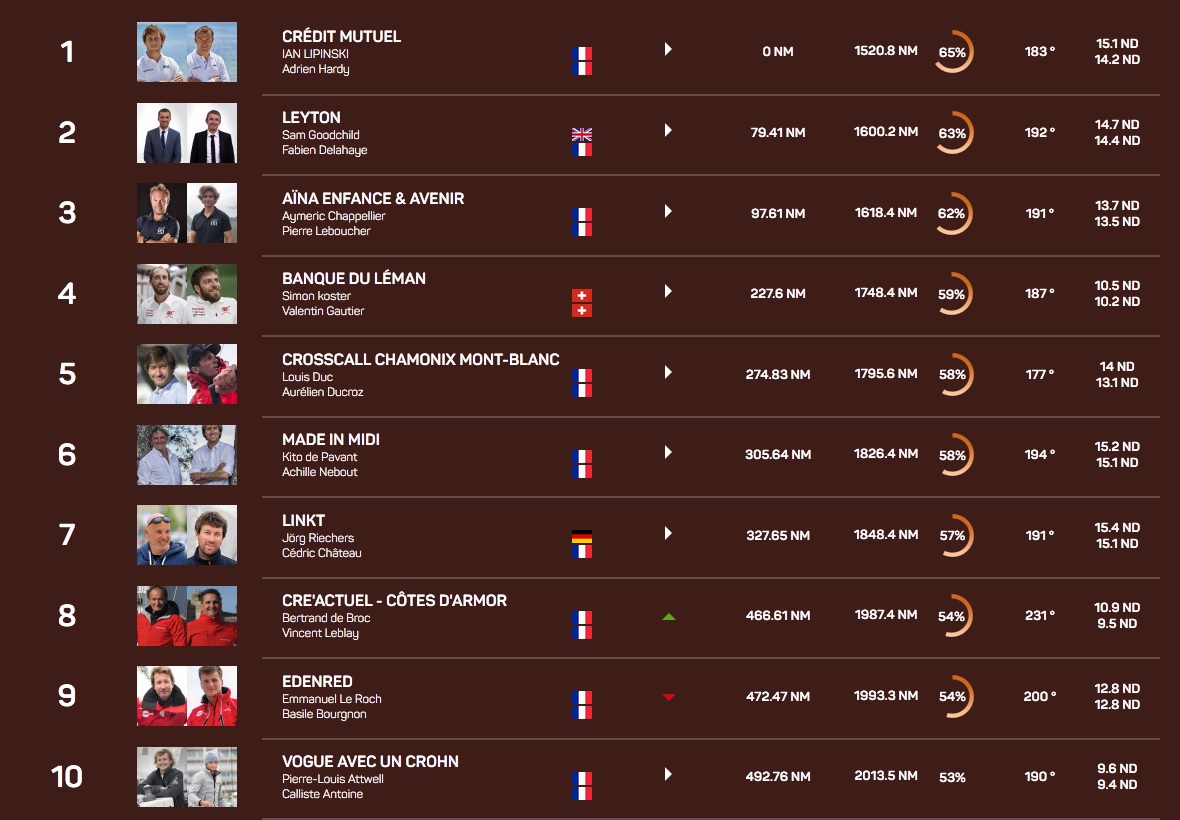Click the green up arrow for Cre'actuel
The height and width of the screenshot is (820, 1180).
coord(669,617)
